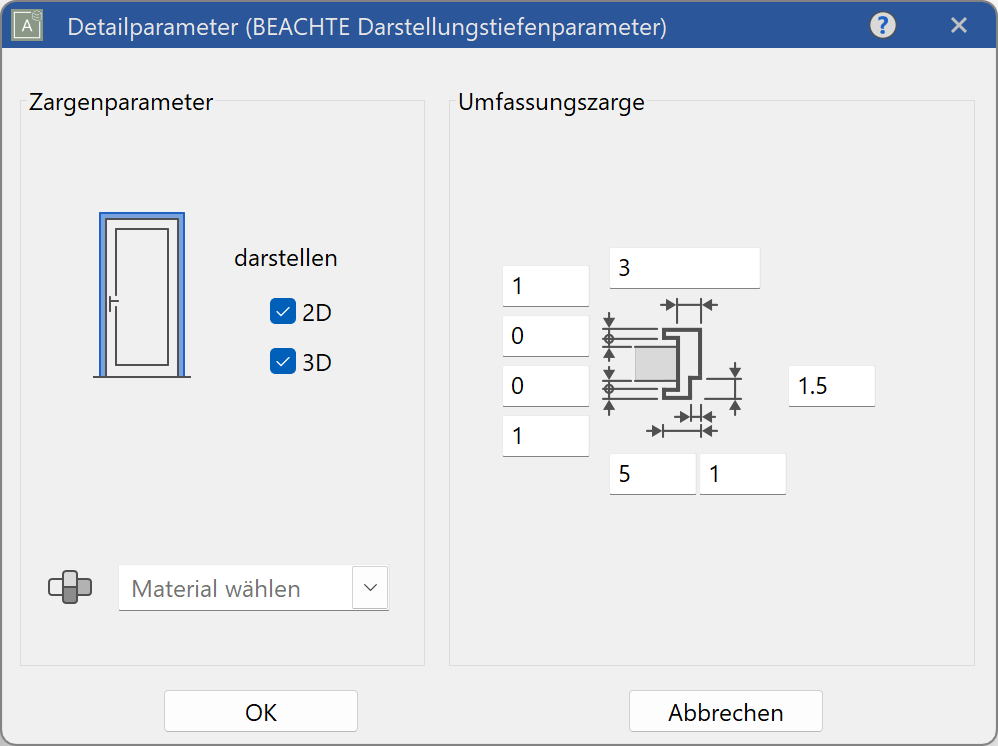The width and height of the screenshot is (998, 746).
Task: Open the Material wählen dropdown
Action: (253, 588)
